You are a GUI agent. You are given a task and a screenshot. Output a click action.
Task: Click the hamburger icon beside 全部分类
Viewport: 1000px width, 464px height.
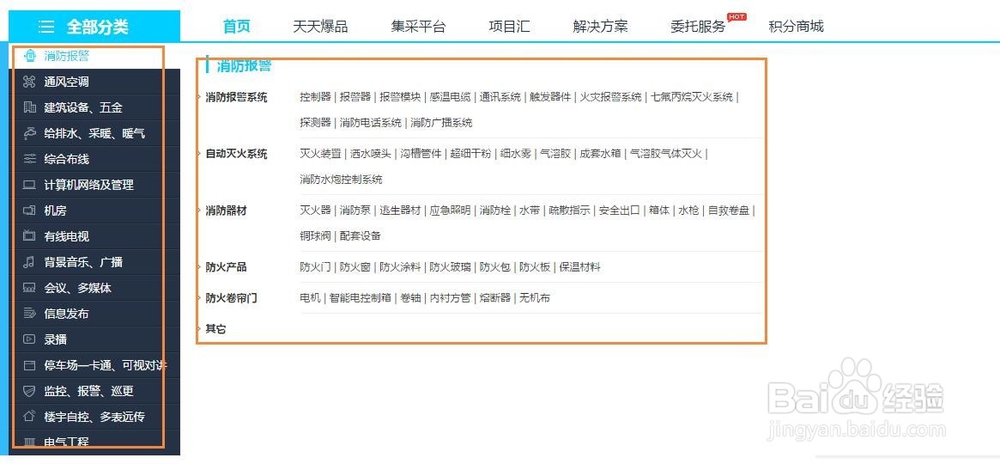(46, 27)
